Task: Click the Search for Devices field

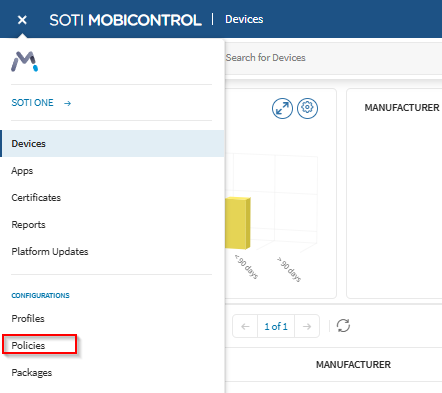Action: [x=333, y=58]
